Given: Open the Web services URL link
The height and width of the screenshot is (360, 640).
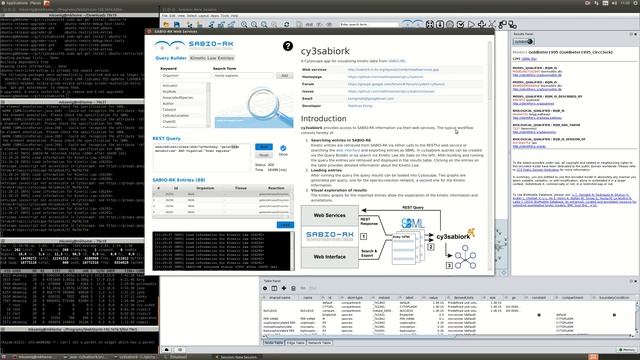Looking at the screenshot, I should point(393,70).
